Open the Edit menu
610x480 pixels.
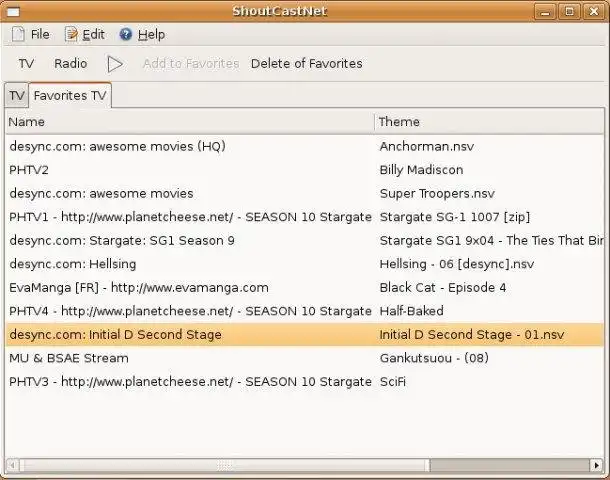(x=84, y=34)
